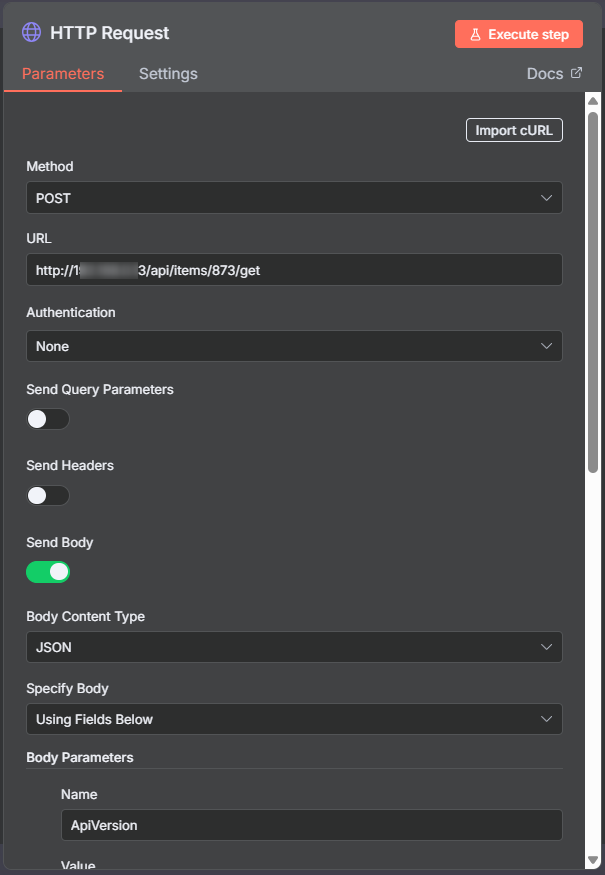Click the external link icon beside Docs
The image size is (605, 875).
tap(576, 73)
